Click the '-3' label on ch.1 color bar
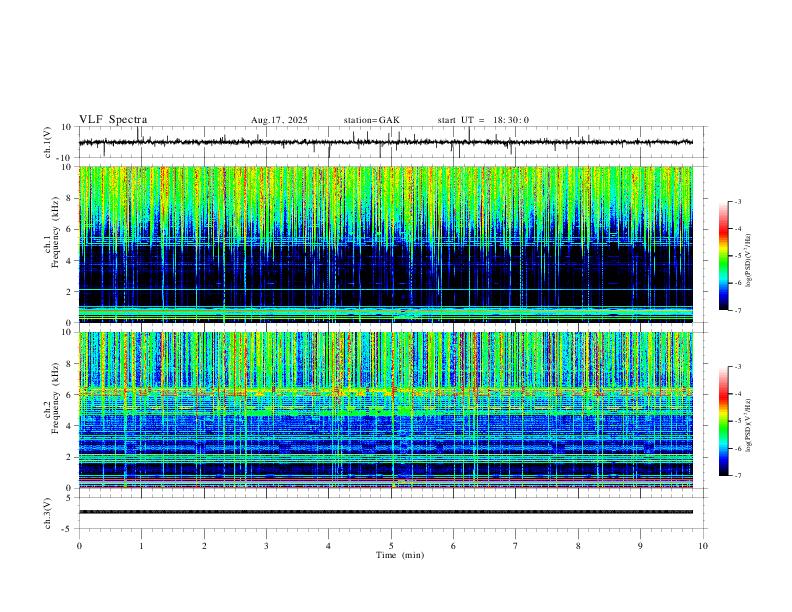Viewport: 792px width, 612px height. (x=737, y=201)
